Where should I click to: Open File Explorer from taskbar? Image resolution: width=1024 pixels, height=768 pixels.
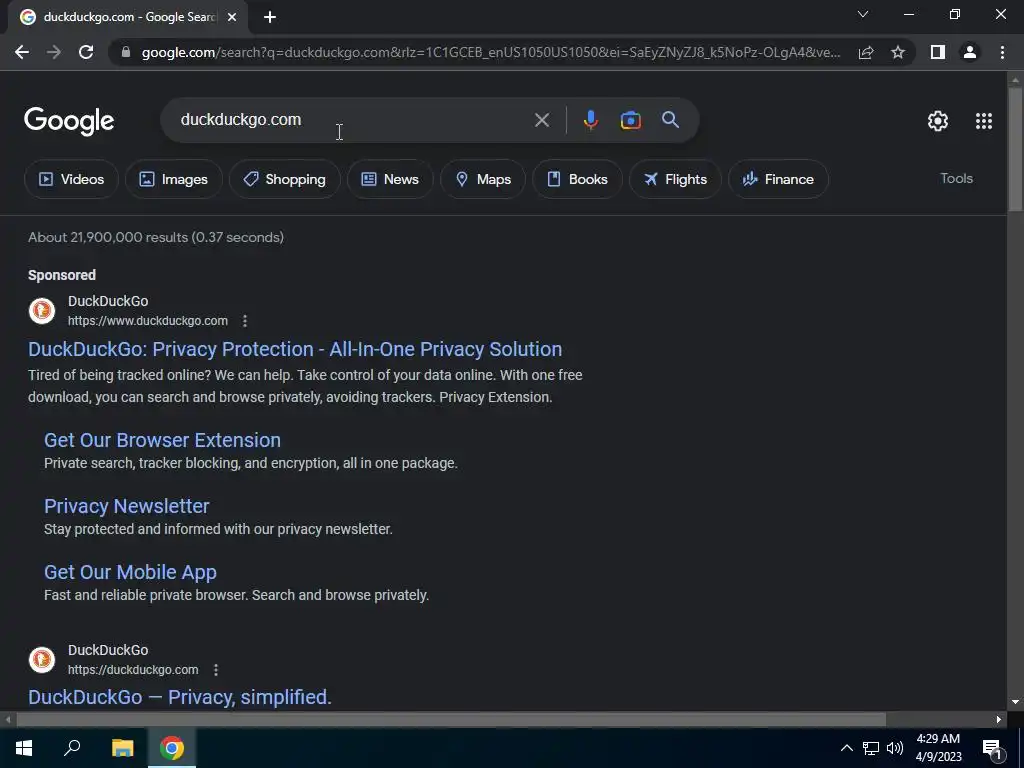point(122,748)
